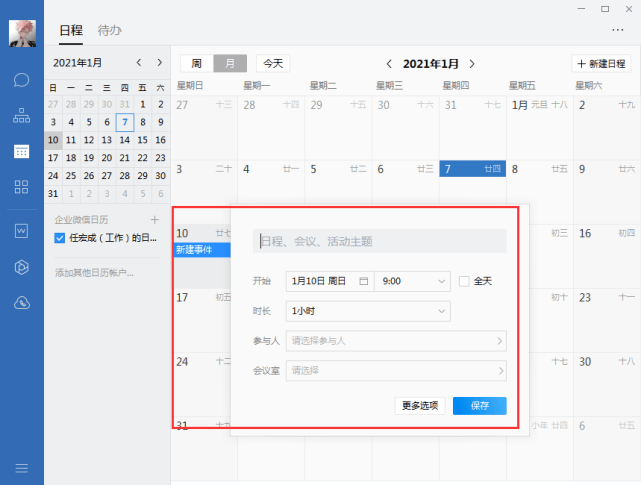Click 2021年1月 label in mini calendar
641x485 pixels.
pyautogui.click(x=77, y=63)
